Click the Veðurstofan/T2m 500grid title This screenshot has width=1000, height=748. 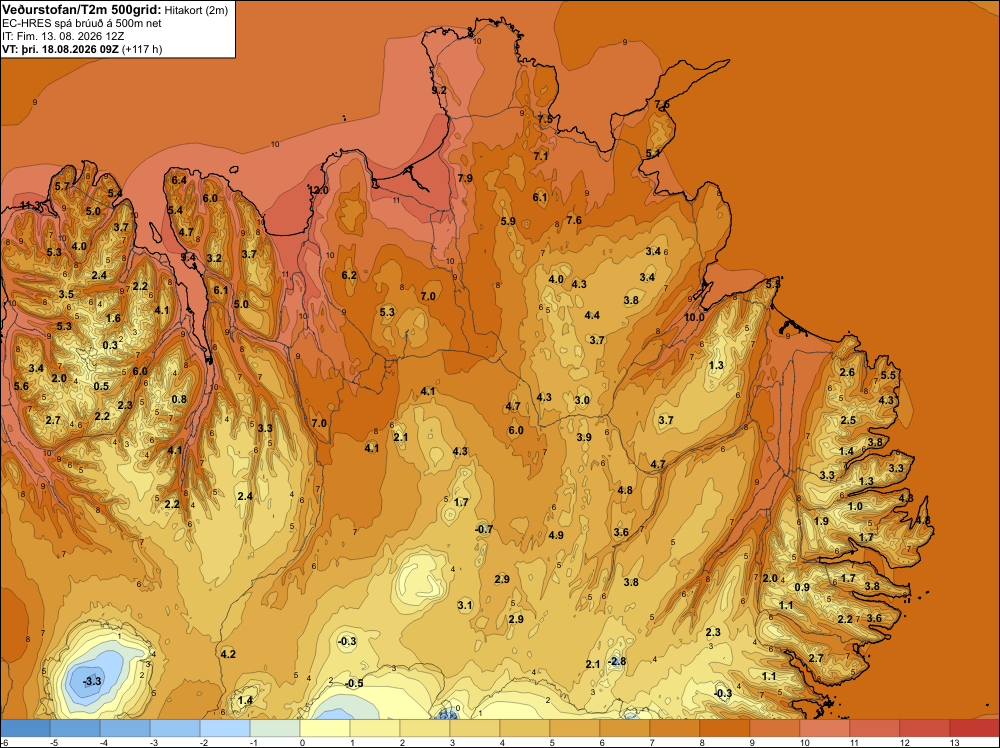point(82,10)
